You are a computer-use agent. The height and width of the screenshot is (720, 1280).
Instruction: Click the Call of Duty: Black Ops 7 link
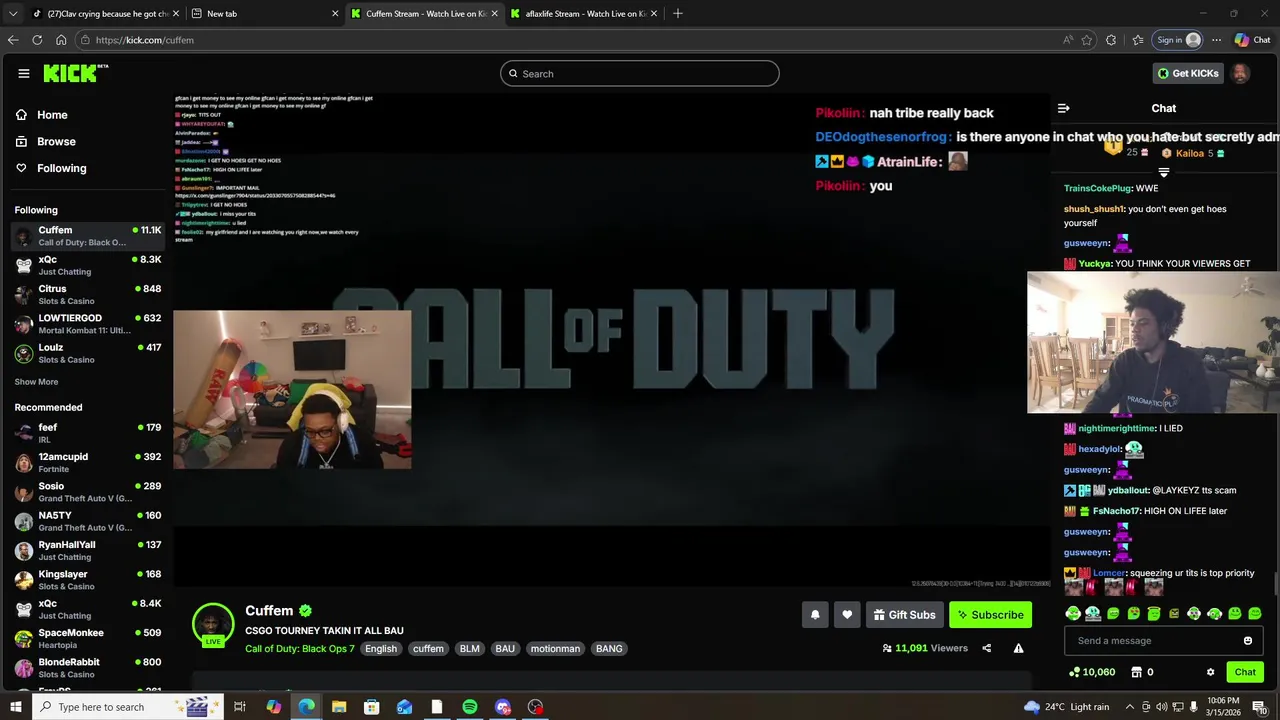point(300,648)
